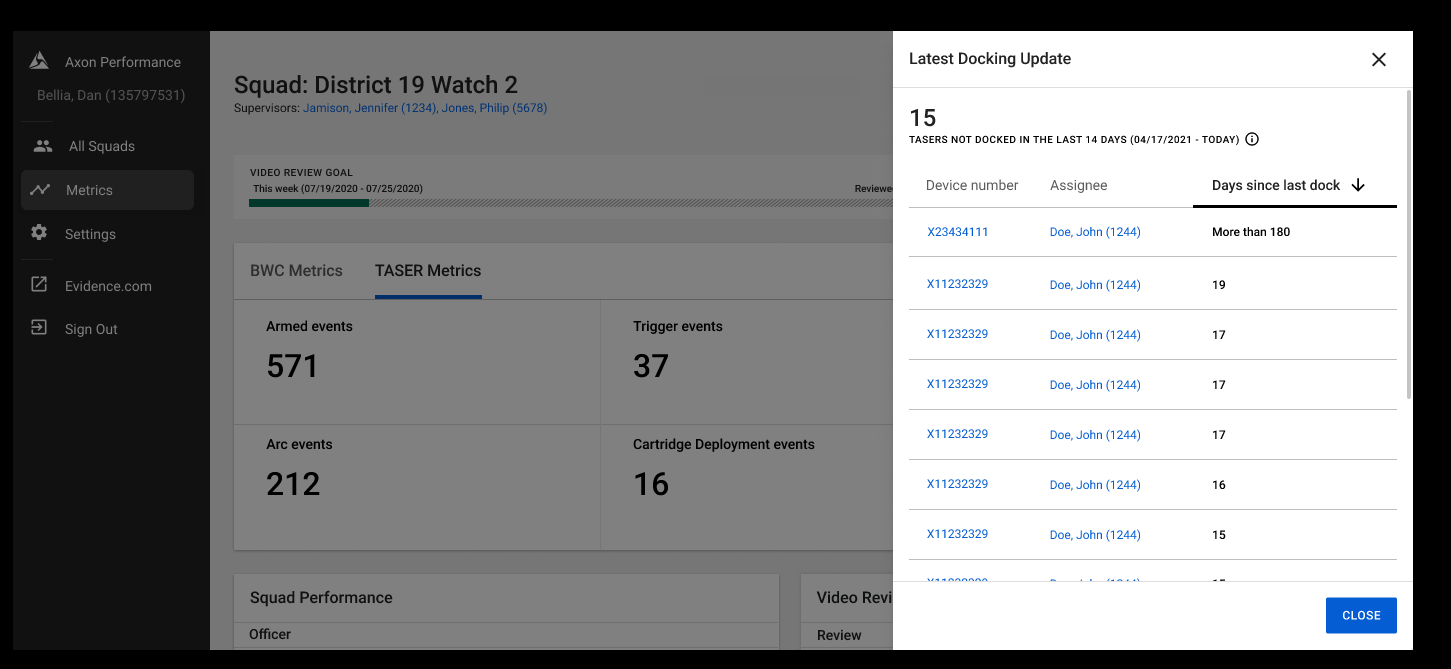This screenshot has height=669, width=1451.
Task: Click device number X23434111
Action: pyautogui.click(x=957, y=231)
